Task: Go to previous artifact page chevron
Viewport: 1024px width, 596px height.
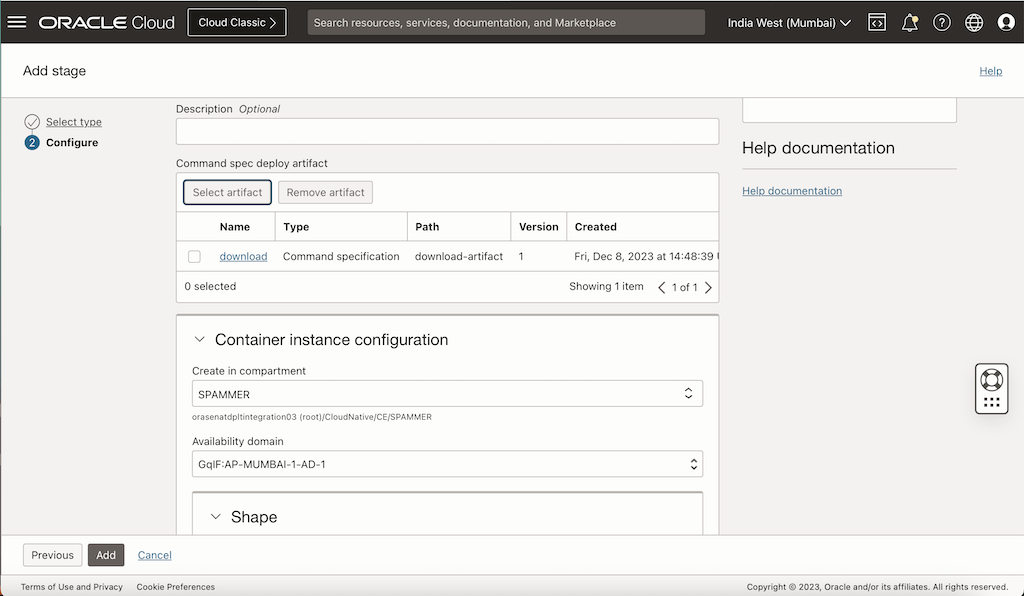Action: pos(662,287)
